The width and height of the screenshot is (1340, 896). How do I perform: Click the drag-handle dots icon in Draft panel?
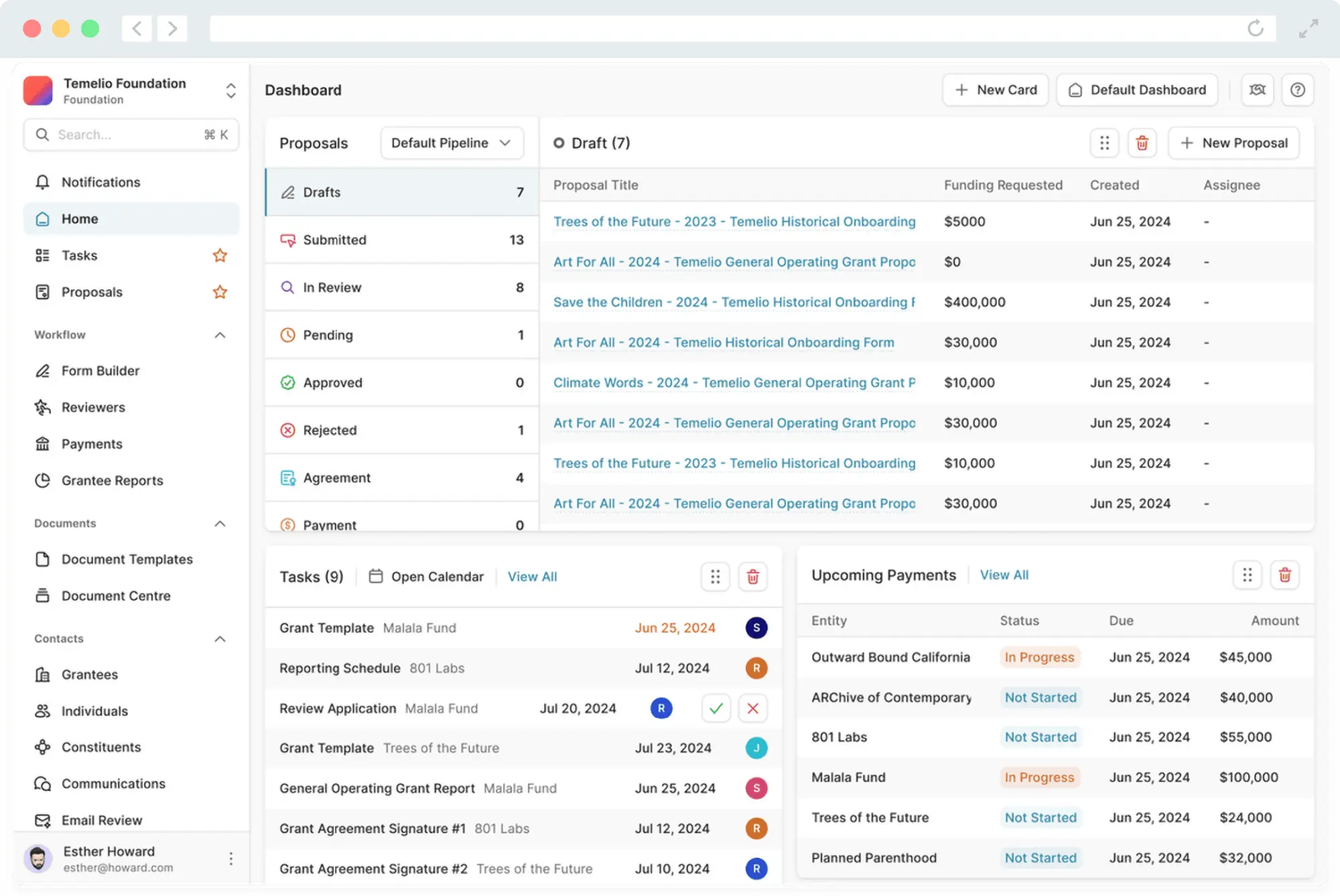tap(1105, 143)
